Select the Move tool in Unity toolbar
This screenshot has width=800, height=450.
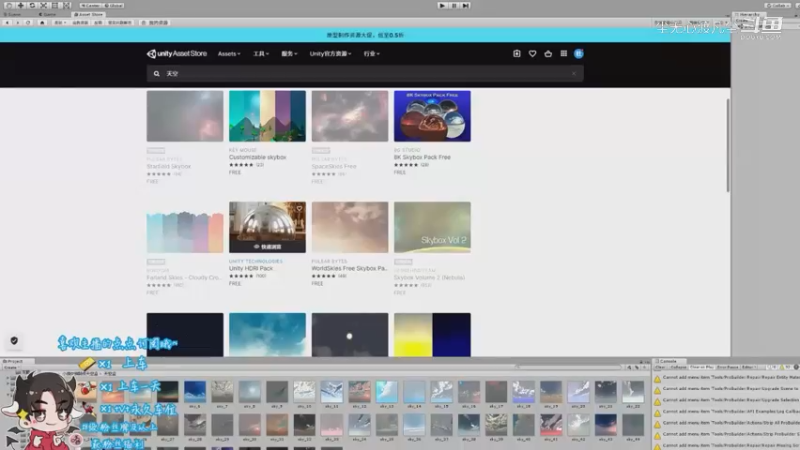[x=20, y=5]
